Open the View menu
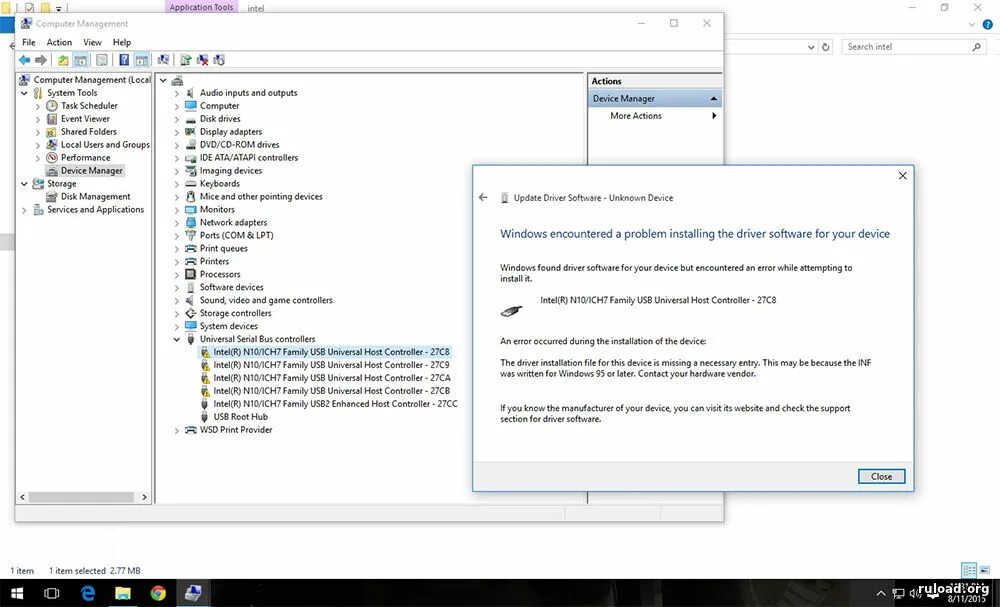 pos(92,42)
